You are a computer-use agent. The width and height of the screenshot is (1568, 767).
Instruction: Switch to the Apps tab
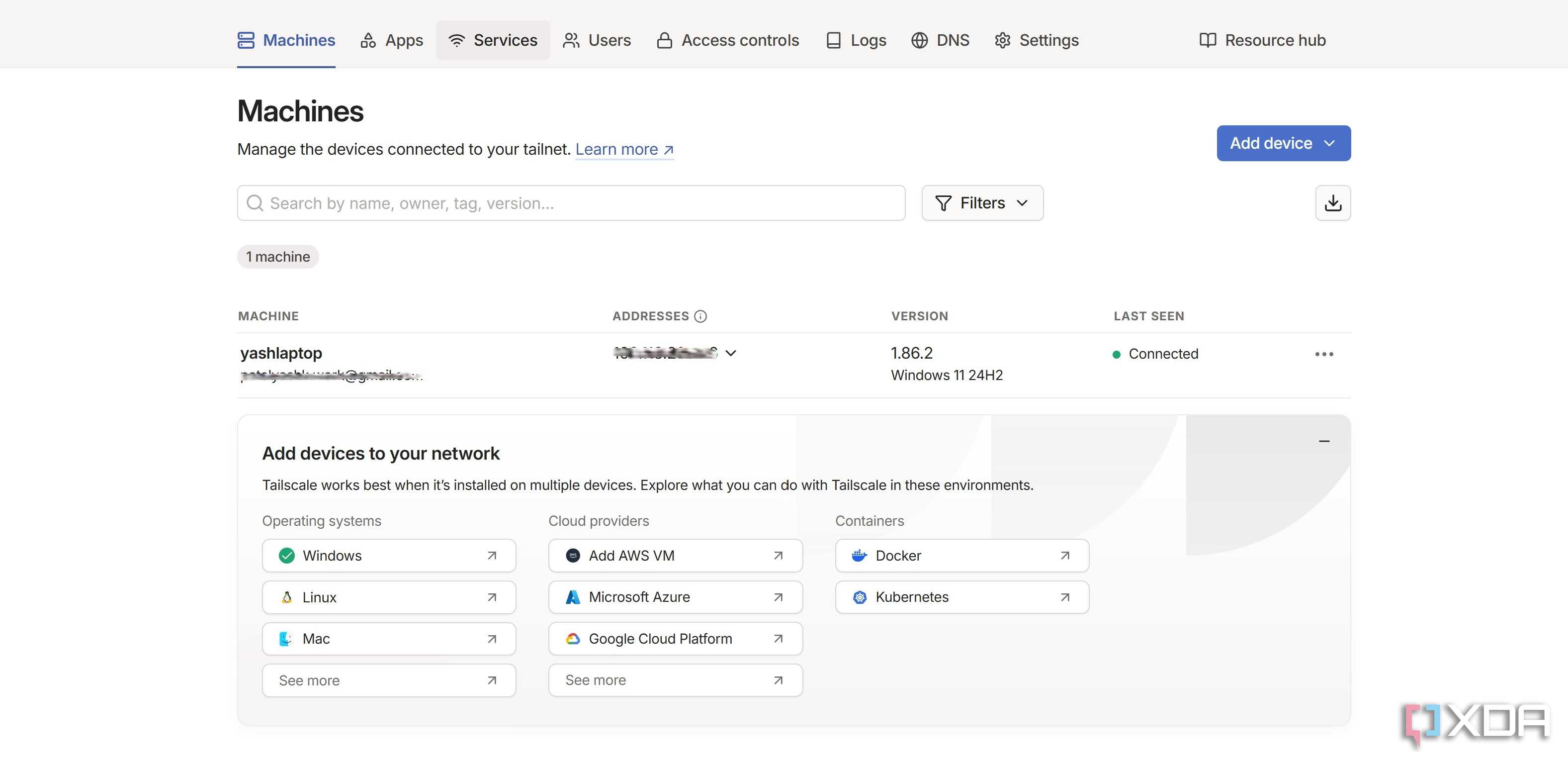click(x=391, y=40)
